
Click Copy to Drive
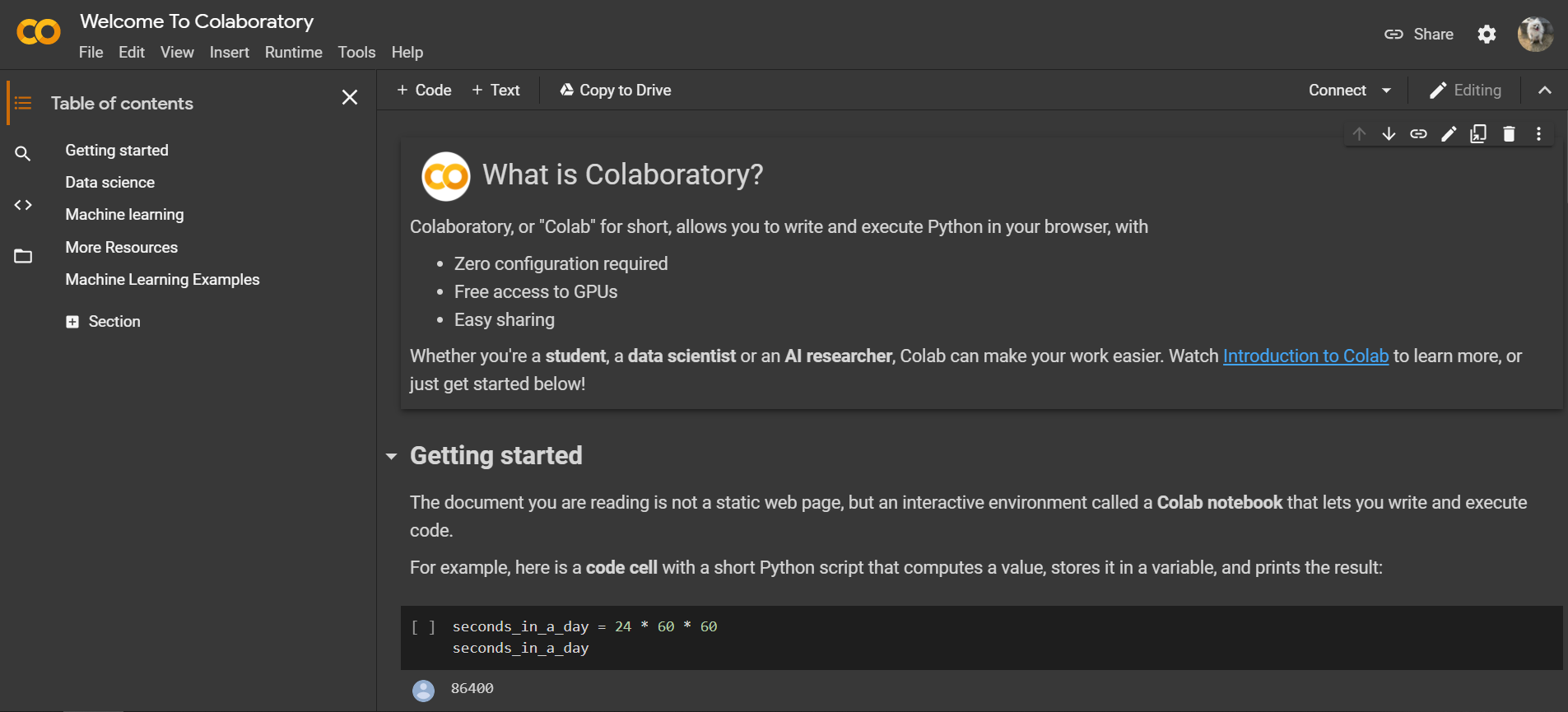pos(616,91)
